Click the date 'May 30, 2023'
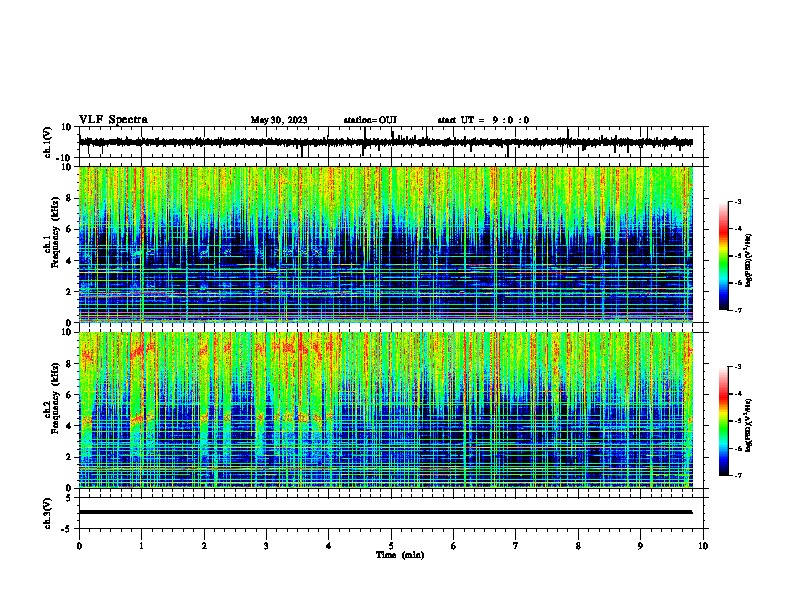792x612 pixels. coord(279,120)
